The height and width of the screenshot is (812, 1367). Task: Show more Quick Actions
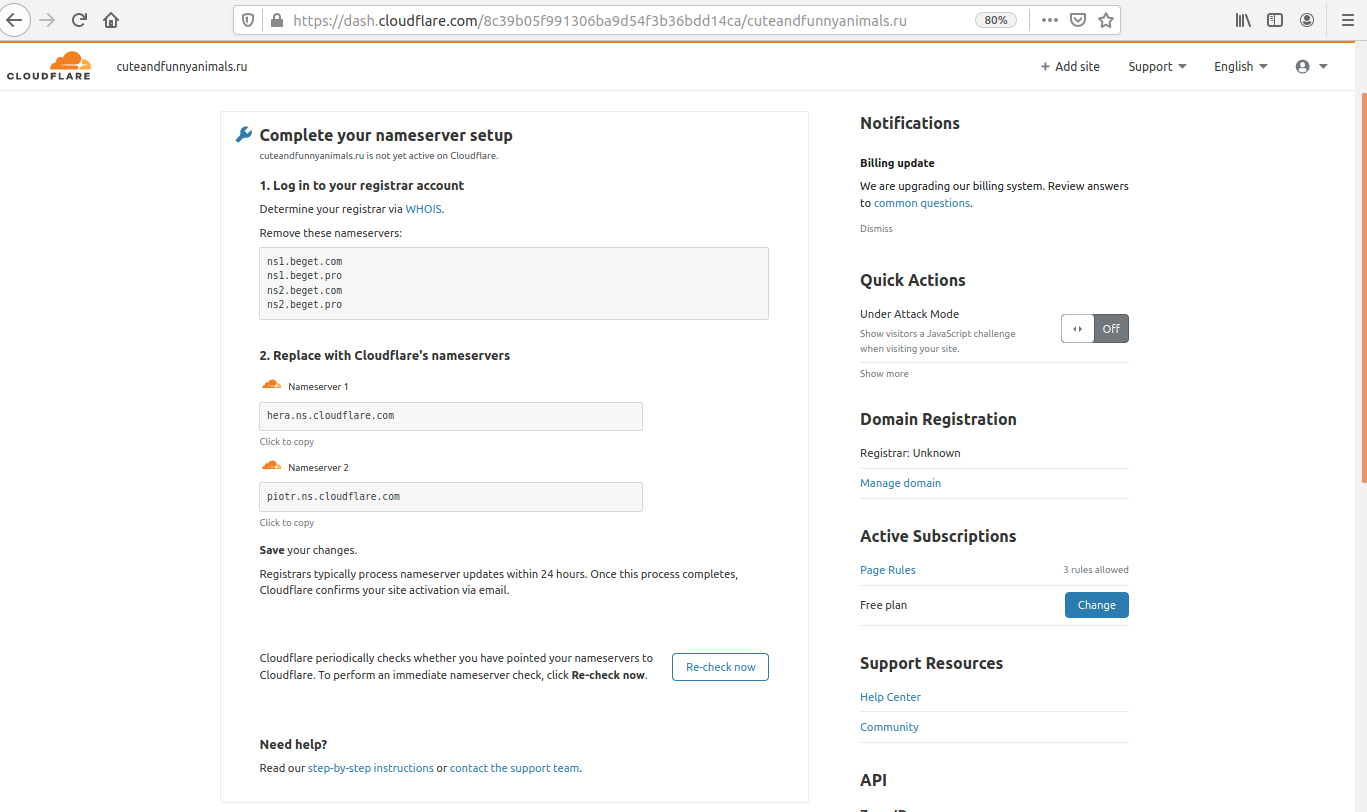click(x=884, y=374)
